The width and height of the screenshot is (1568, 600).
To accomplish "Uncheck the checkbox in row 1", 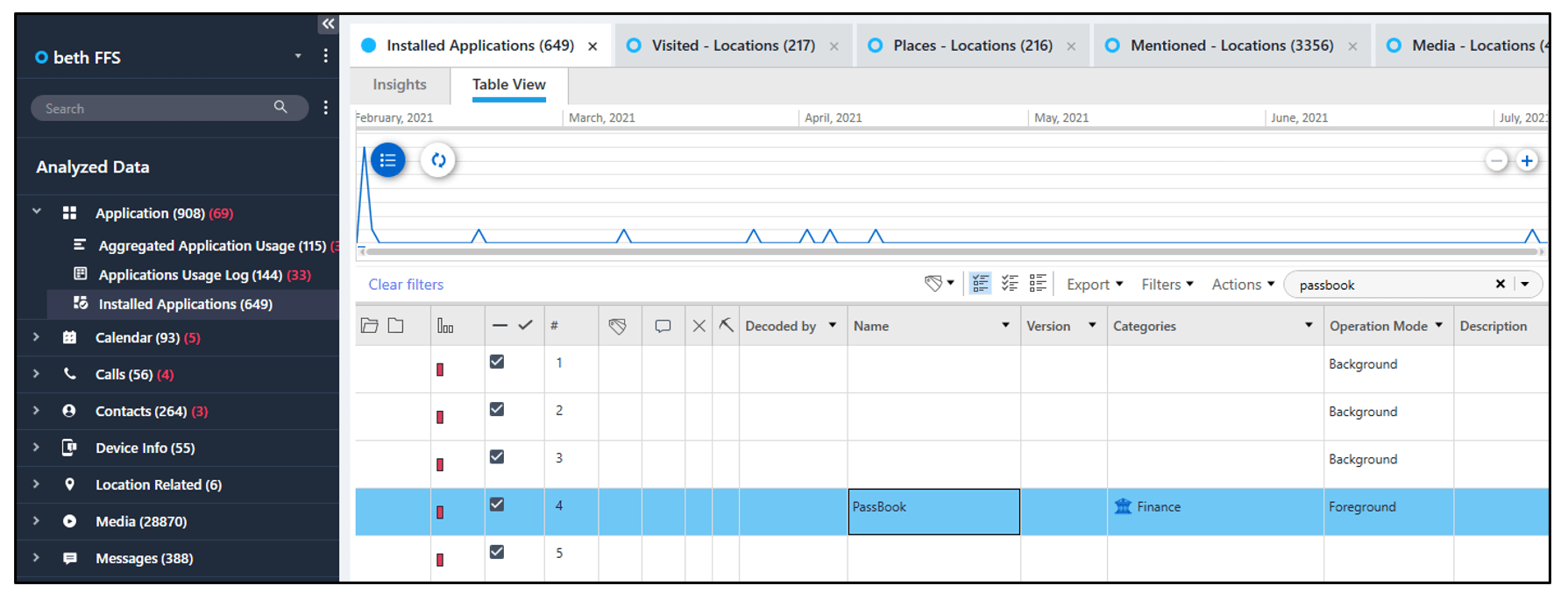I will pos(497,362).
